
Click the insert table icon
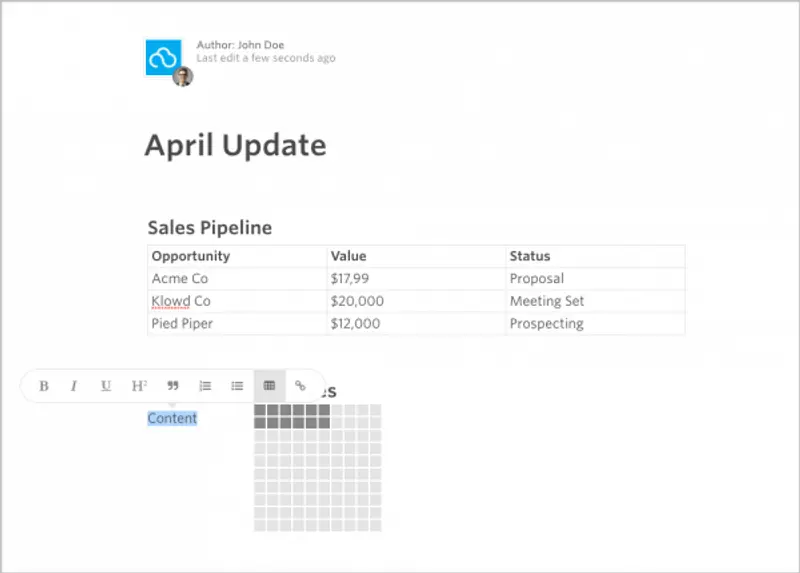click(269, 386)
